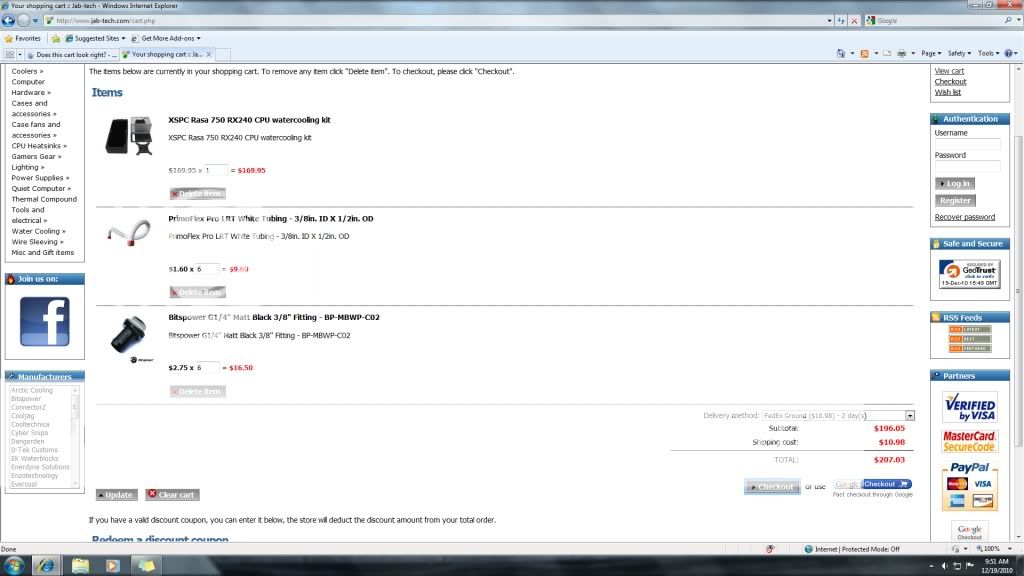Screen dimensions: 1024x576
Task: Click the Refresh icon beside the address bar
Action: pyautogui.click(x=841, y=21)
